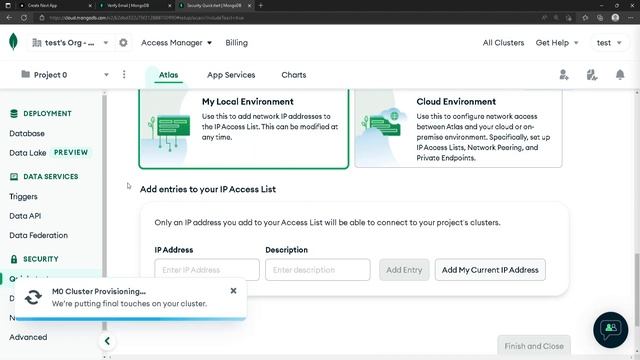Open Data Lake in the sidebar
The height and width of the screenshot is (360, 640).
point(28,153)
